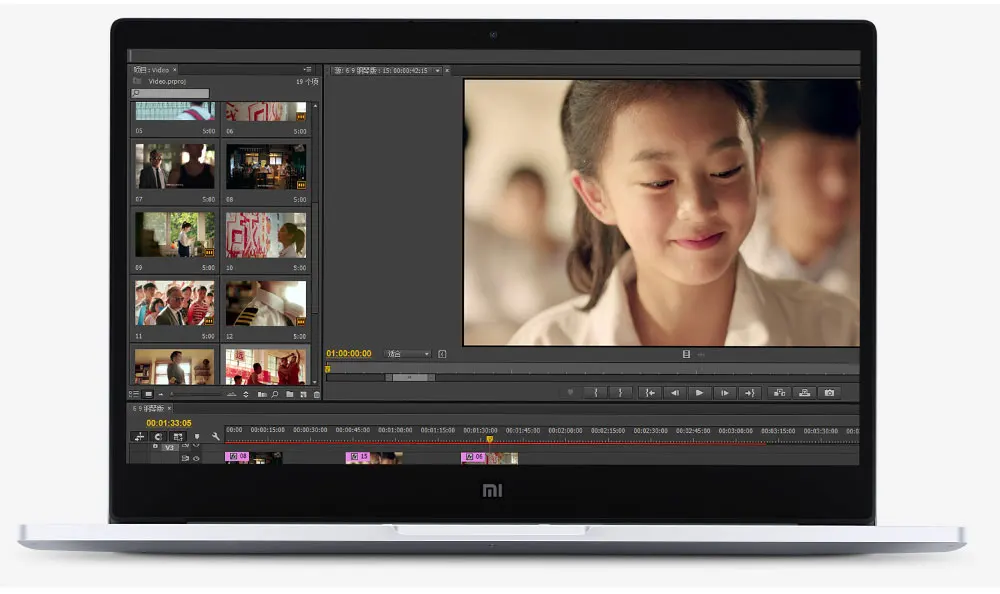Click the monitor zoom scroll bar handle
Screen dimensions: 1000x594
(x=411, y=378)
